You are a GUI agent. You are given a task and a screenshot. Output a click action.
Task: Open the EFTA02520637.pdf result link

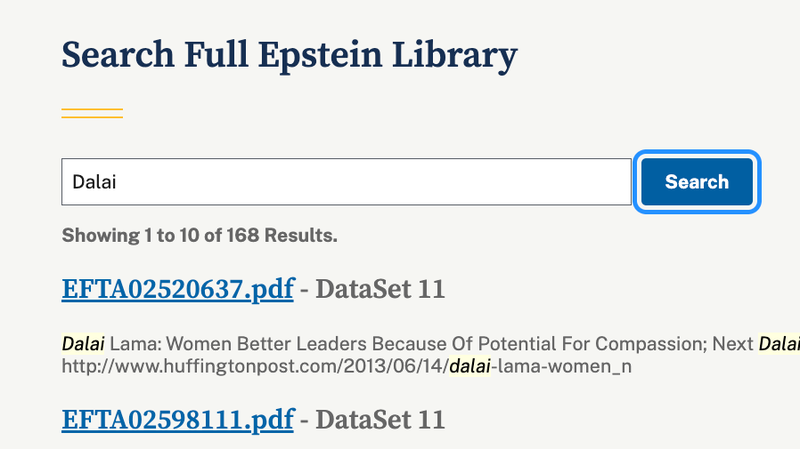tap(177, 289)
